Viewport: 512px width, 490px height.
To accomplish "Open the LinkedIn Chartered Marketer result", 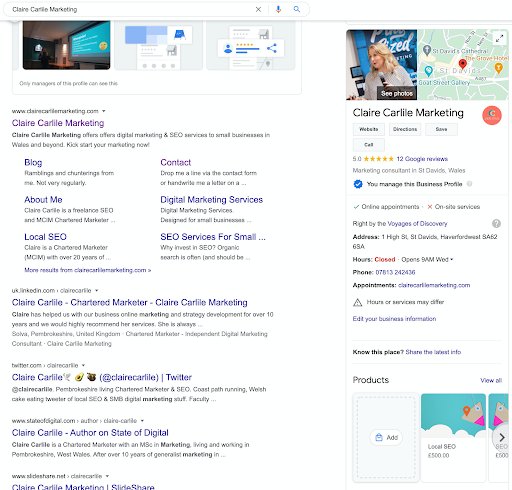I will (130, 302).
